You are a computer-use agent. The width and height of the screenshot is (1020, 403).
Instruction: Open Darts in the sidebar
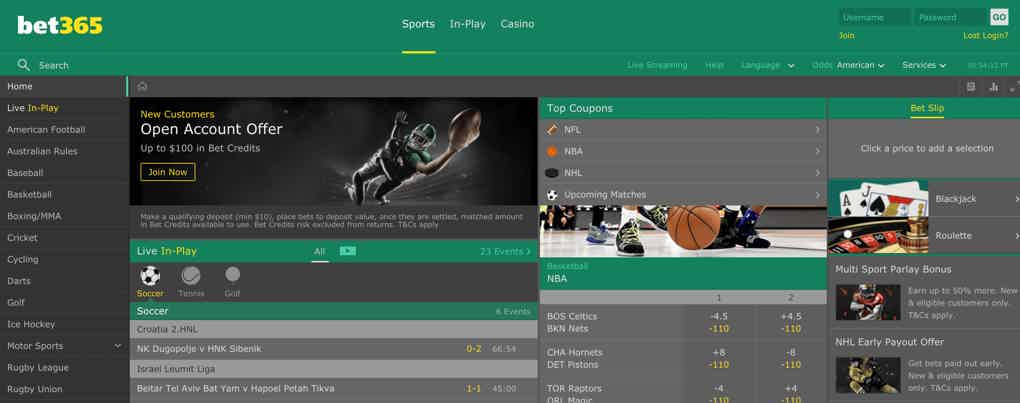[64, 281]
